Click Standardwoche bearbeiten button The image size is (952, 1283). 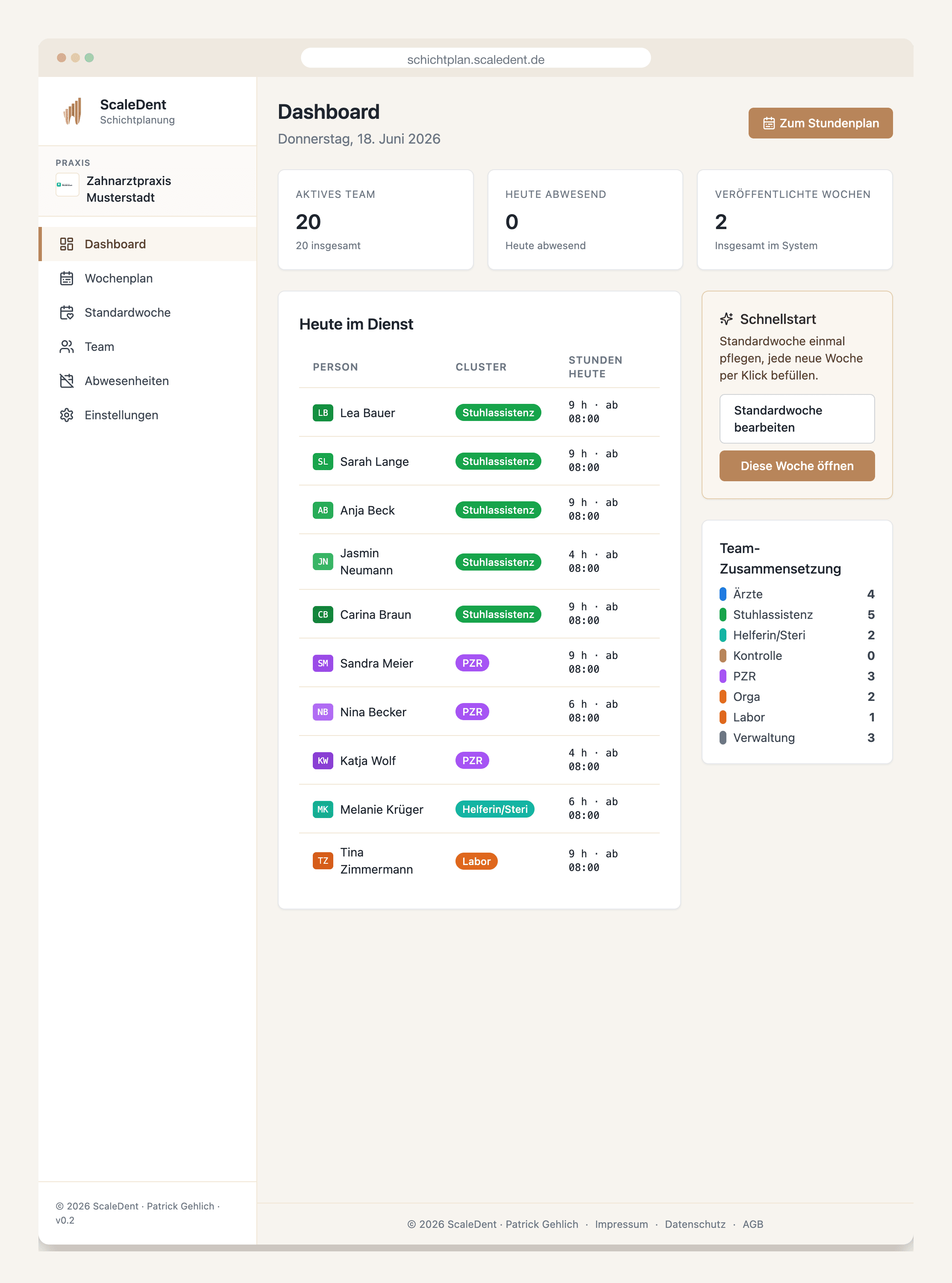tap(797, 419)
